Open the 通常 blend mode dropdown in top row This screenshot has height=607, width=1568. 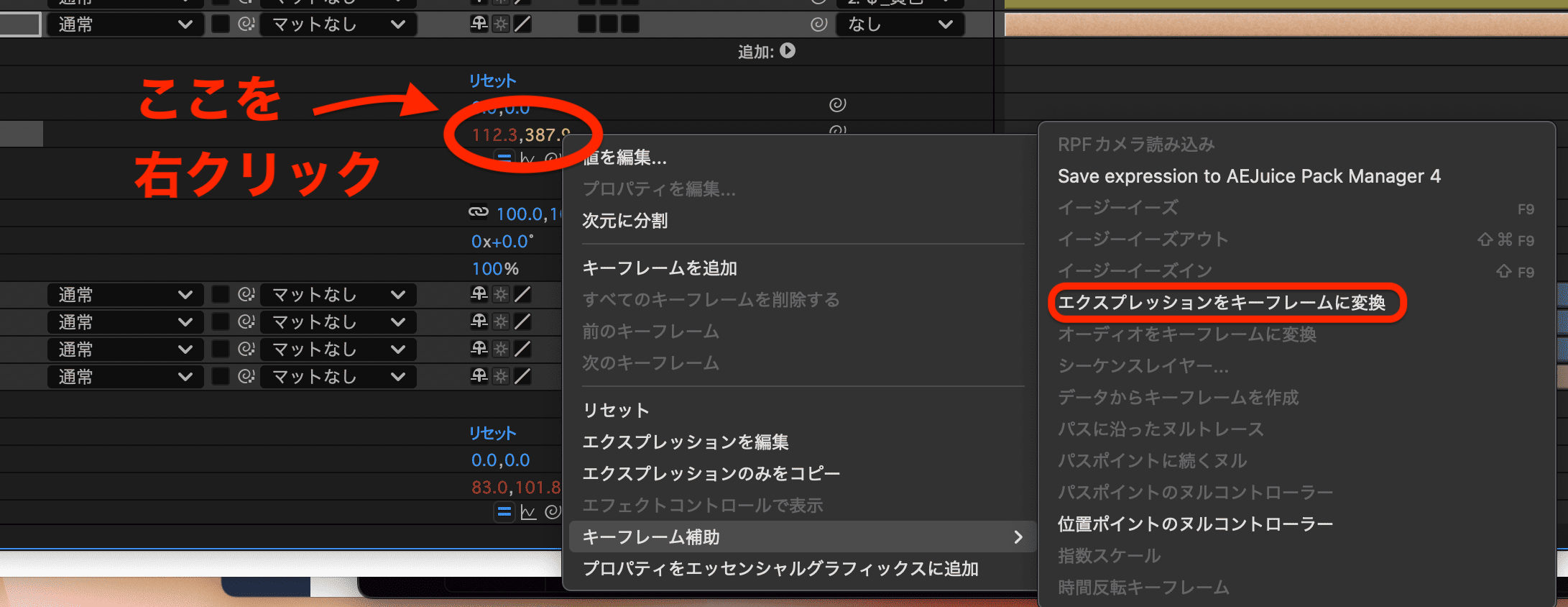point(124,24)
